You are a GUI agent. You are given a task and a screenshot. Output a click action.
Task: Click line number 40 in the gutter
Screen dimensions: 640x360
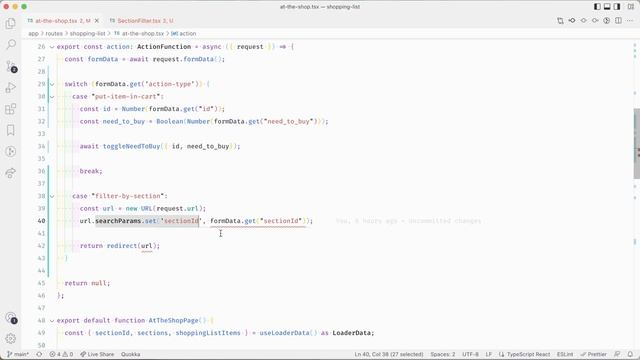[41, 221]
